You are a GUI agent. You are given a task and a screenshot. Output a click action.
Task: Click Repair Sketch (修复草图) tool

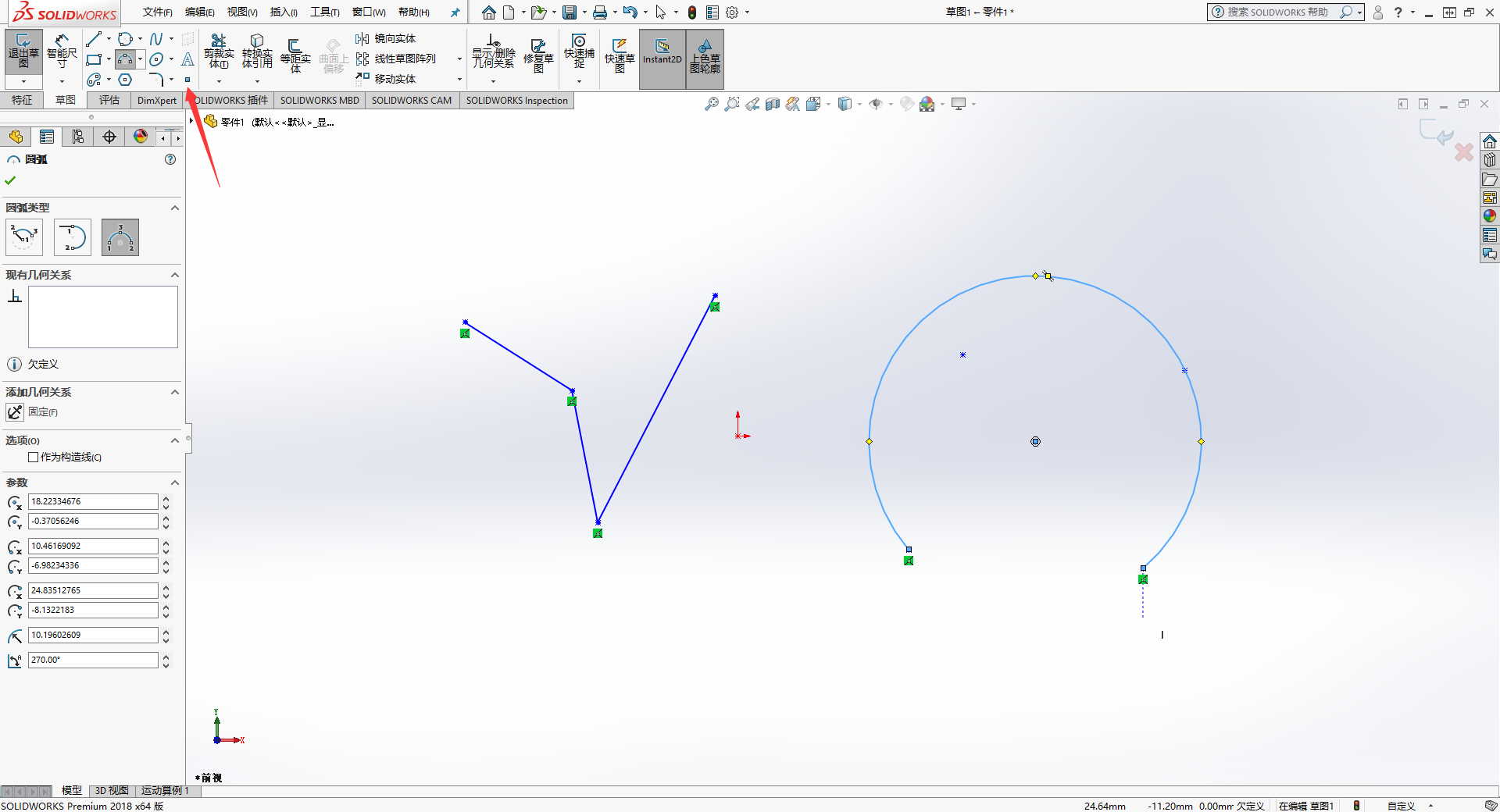(x=538, y=56)
